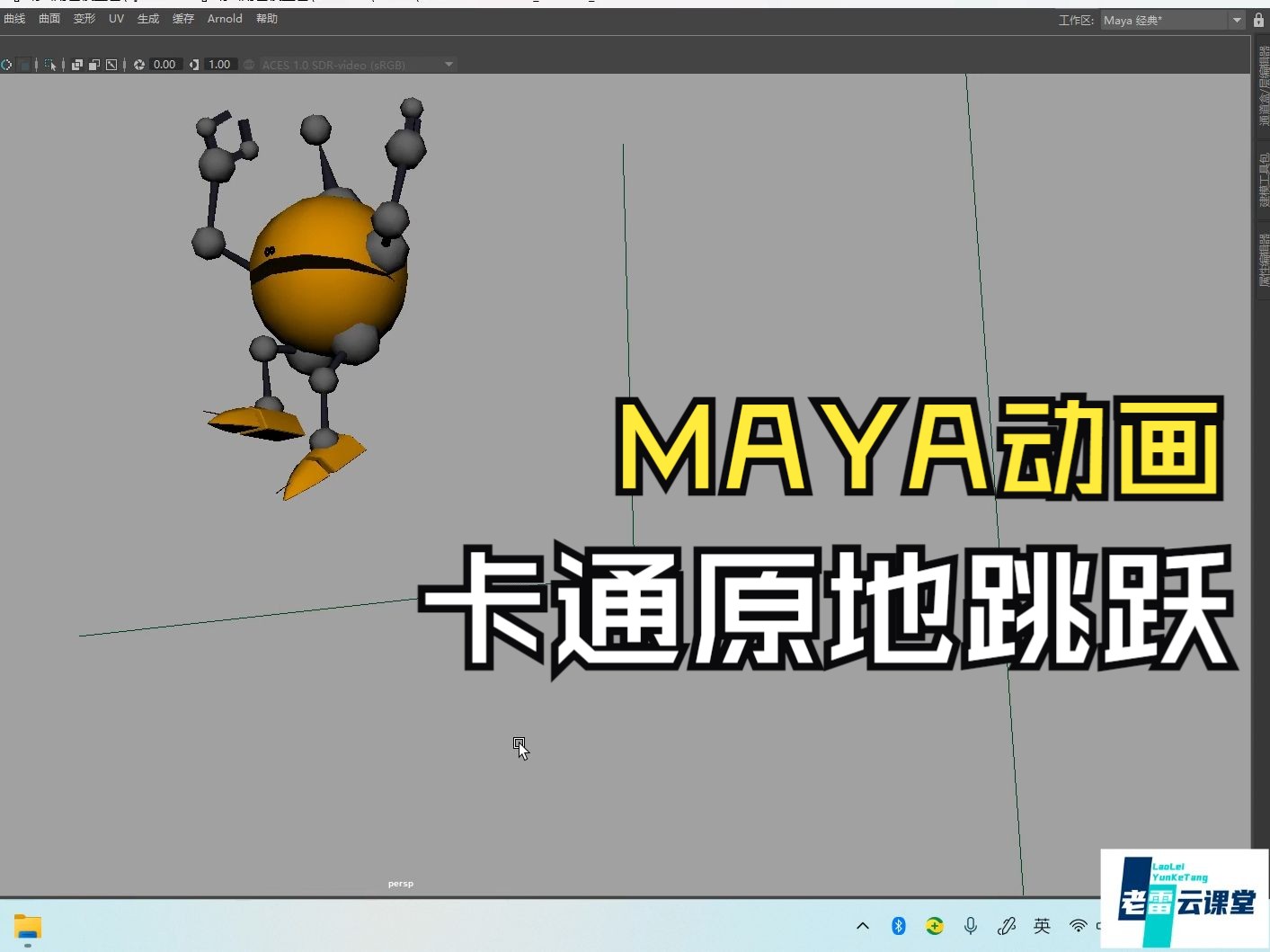Click the microphone tray icon
Screen dimensions: 1270x952
pyautogui.click(x=971, y=926)
